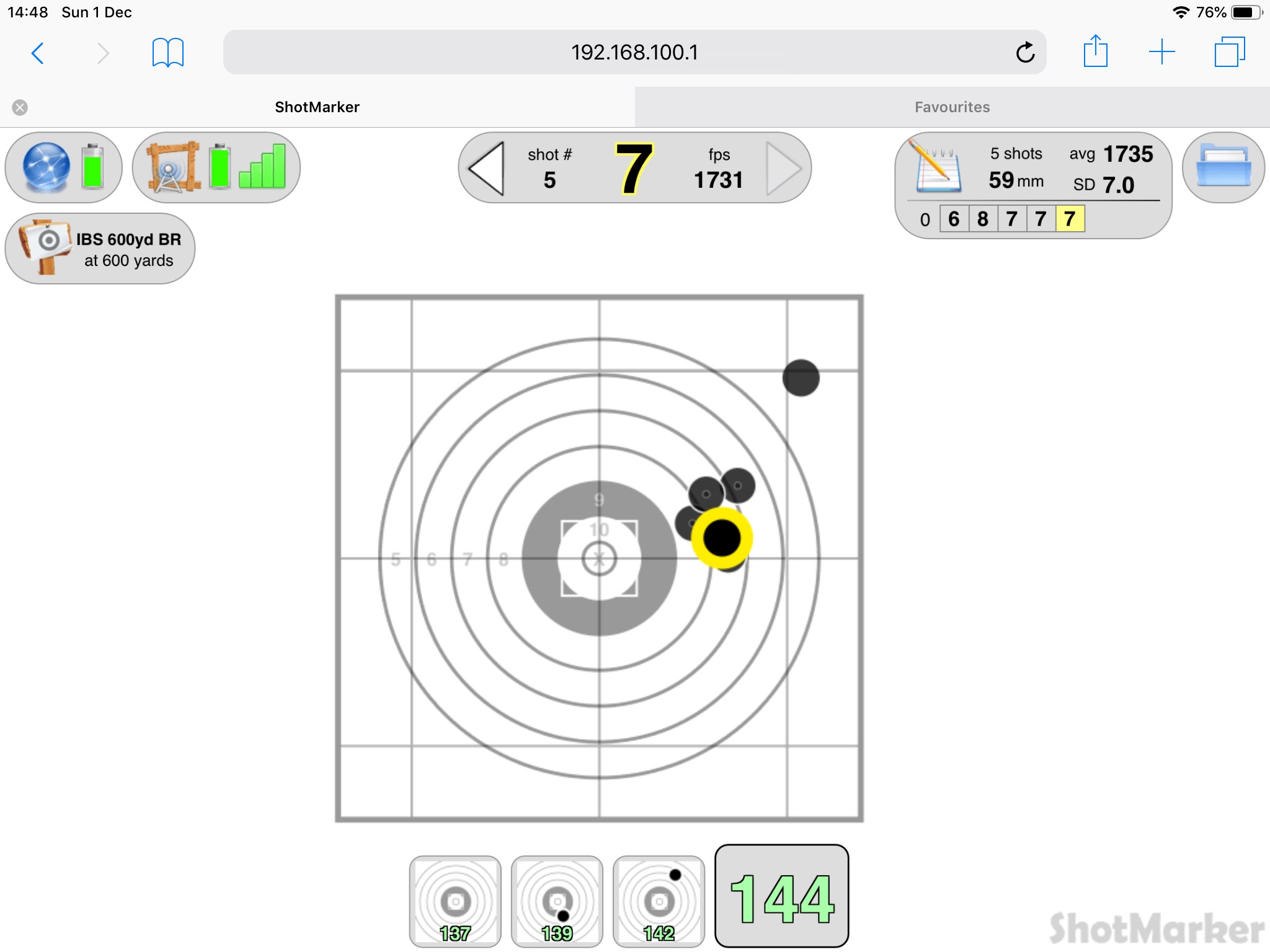Tap the Safari share icon
Image resolution: width=1270 pixels, height=952 pixels.
tap(1095, 52)
